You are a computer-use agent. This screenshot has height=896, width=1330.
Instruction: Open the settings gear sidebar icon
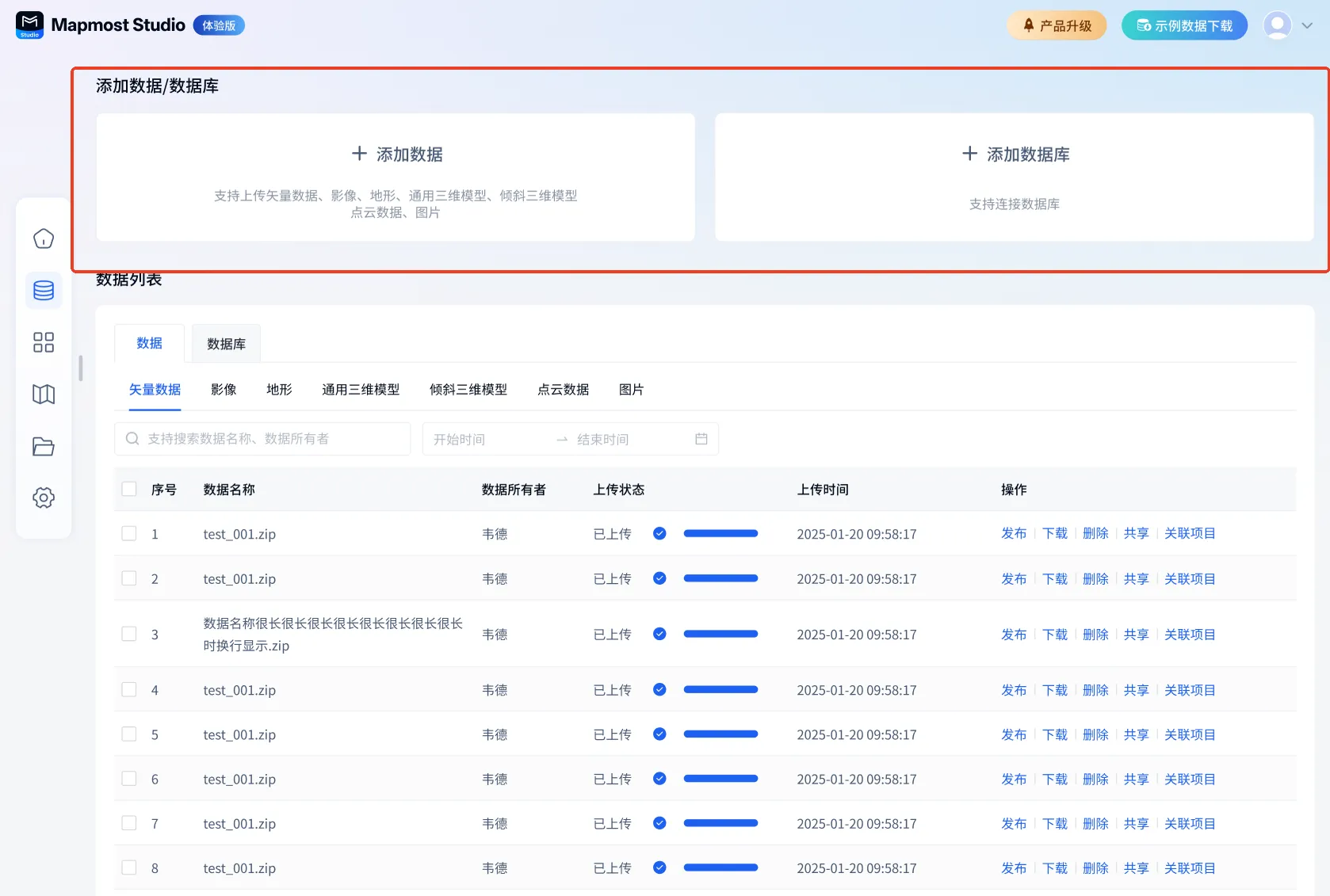click(x=44, y=498)
